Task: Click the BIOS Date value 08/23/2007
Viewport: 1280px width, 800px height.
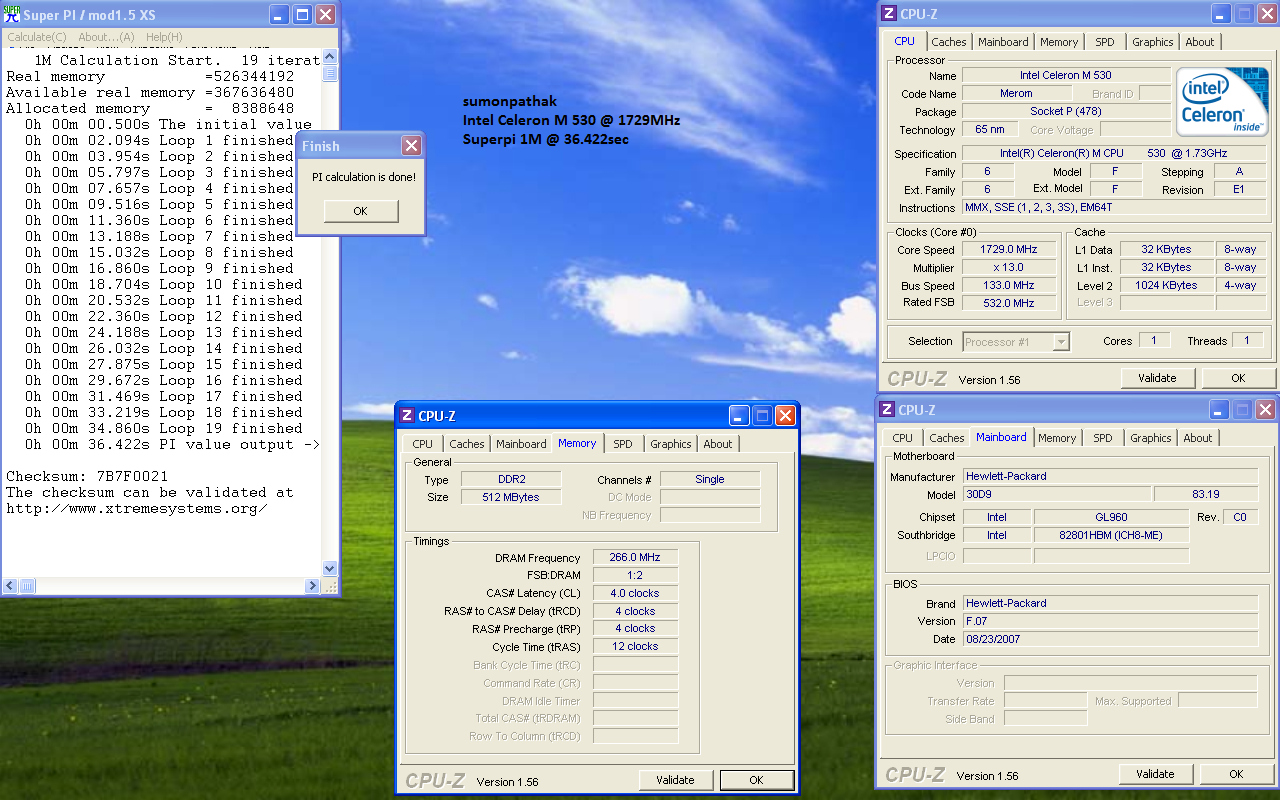Action: click(1110, 639)
